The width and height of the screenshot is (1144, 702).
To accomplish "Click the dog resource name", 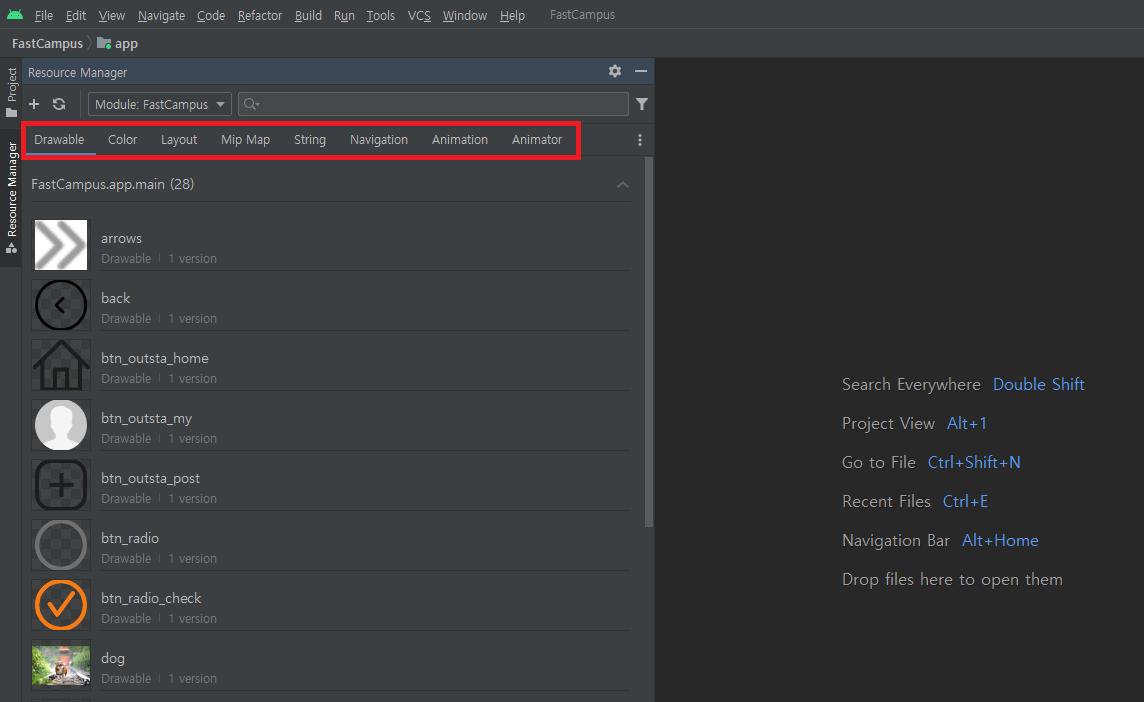I will point(113,658).
